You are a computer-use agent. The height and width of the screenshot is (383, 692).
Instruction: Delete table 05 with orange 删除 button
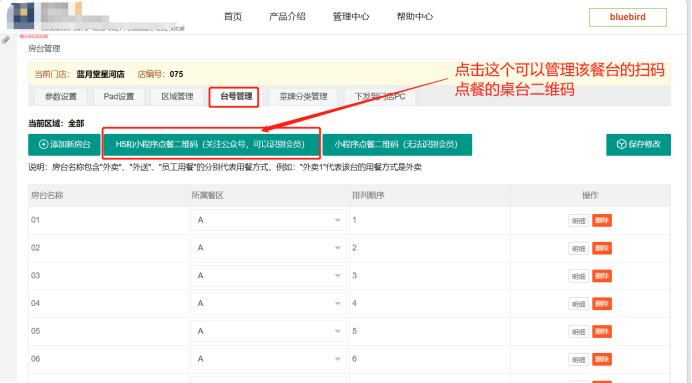[602, 332]
